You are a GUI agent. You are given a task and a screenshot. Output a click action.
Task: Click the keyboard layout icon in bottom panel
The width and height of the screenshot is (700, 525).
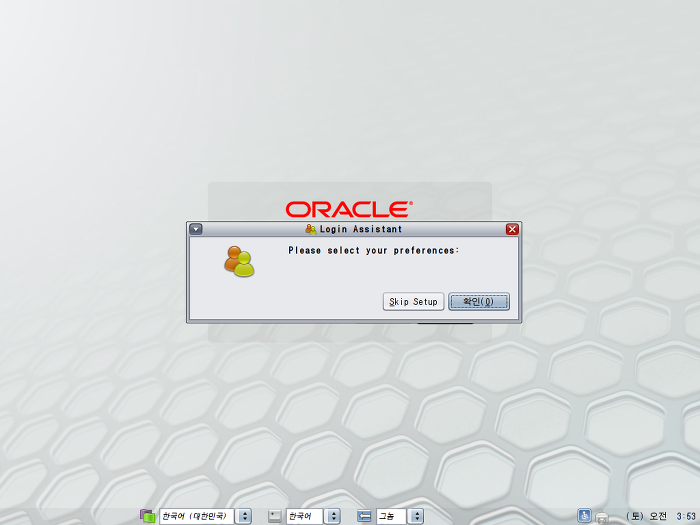coord(275,517)
